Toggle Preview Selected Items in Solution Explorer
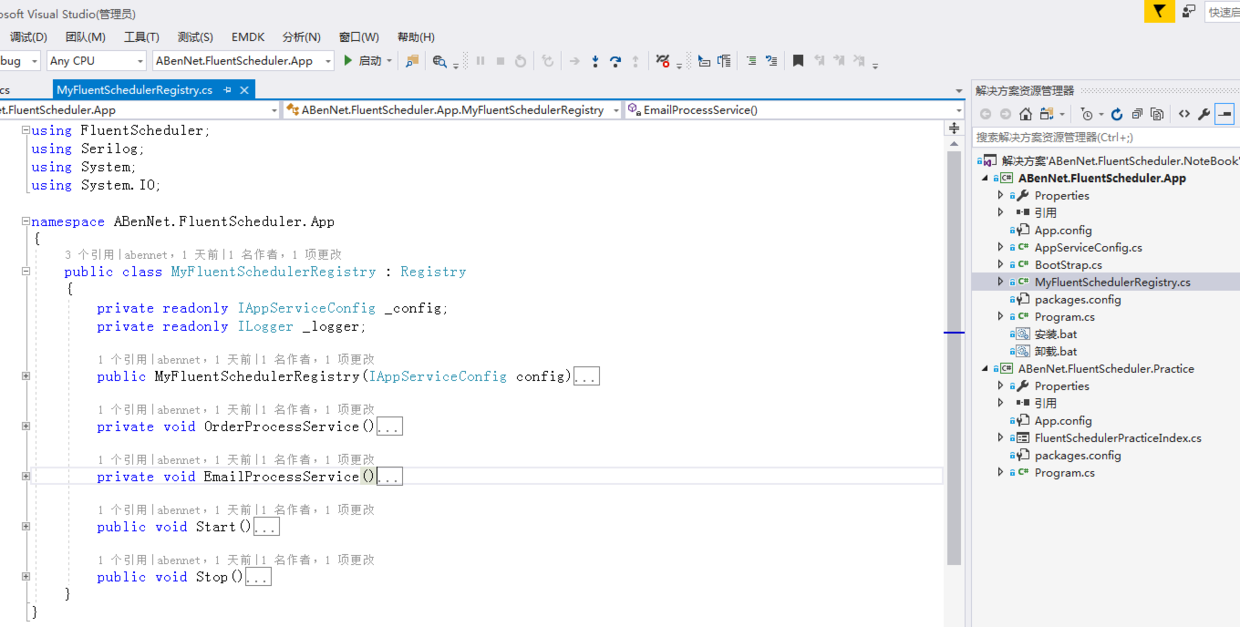This screenshot has height=627, width=1240. pos(1225,114)
